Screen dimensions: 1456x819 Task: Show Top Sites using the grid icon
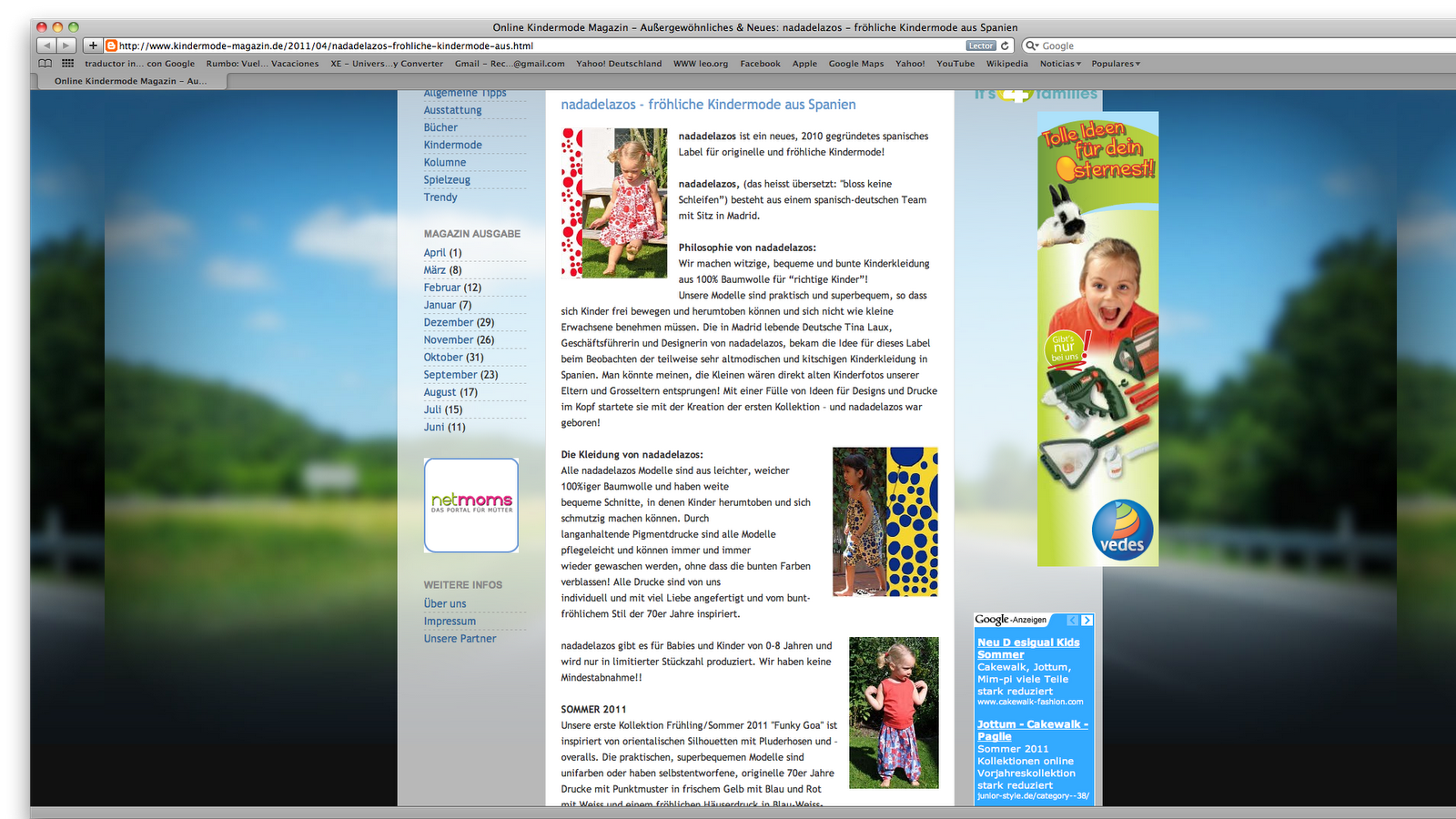pos(68,64)
